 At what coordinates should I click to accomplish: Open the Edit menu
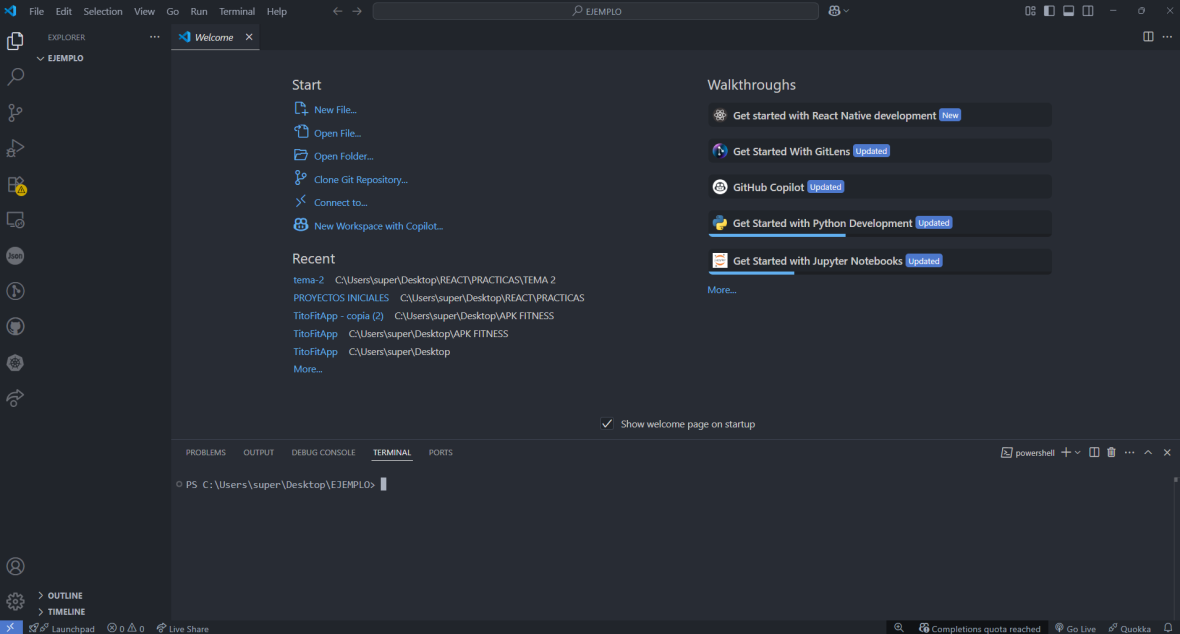[63, 11]
